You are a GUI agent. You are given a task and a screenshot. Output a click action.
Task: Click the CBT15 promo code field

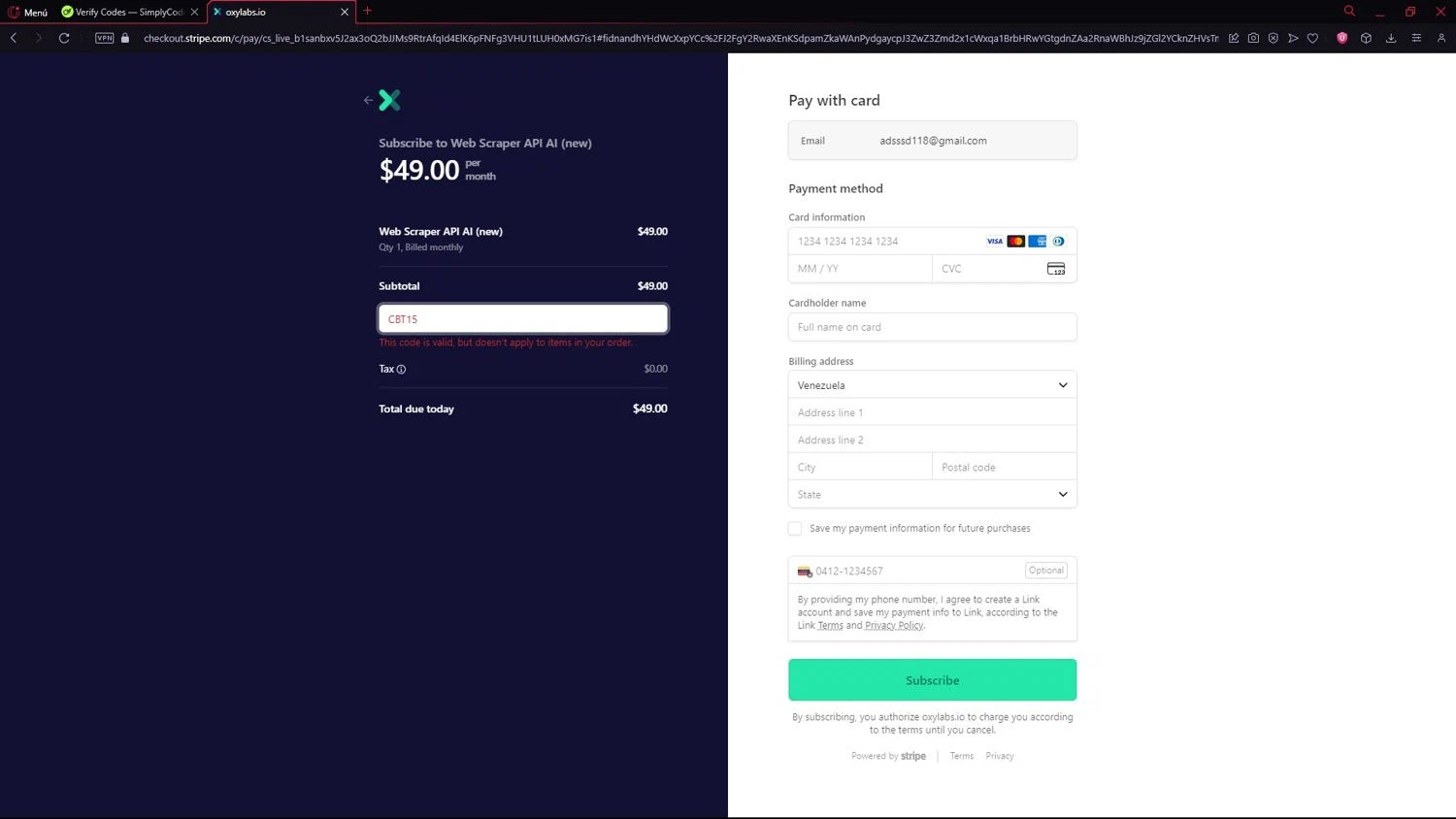(523, 318)
